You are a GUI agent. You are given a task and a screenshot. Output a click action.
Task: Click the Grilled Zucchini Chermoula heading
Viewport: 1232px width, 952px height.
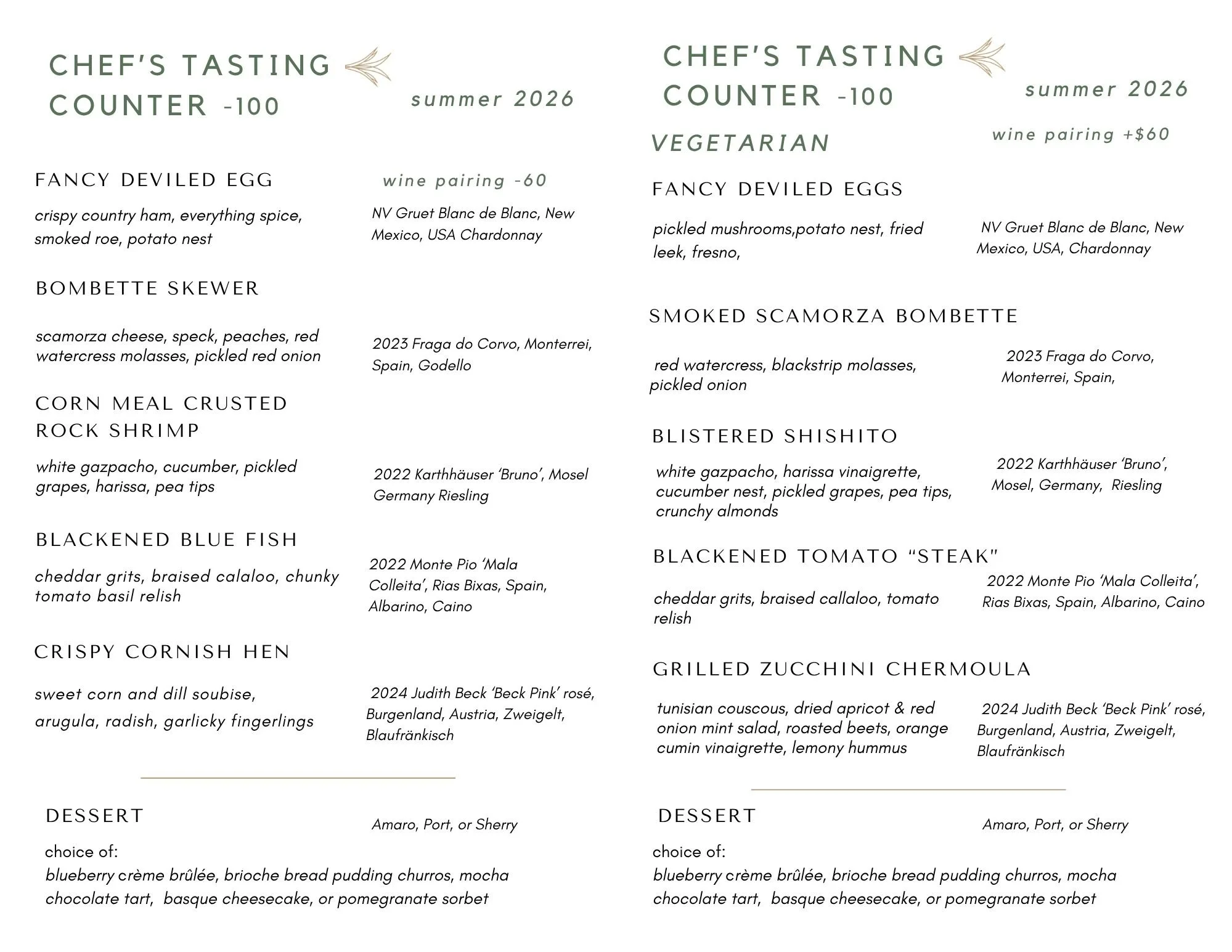click(x=842, y=669)
